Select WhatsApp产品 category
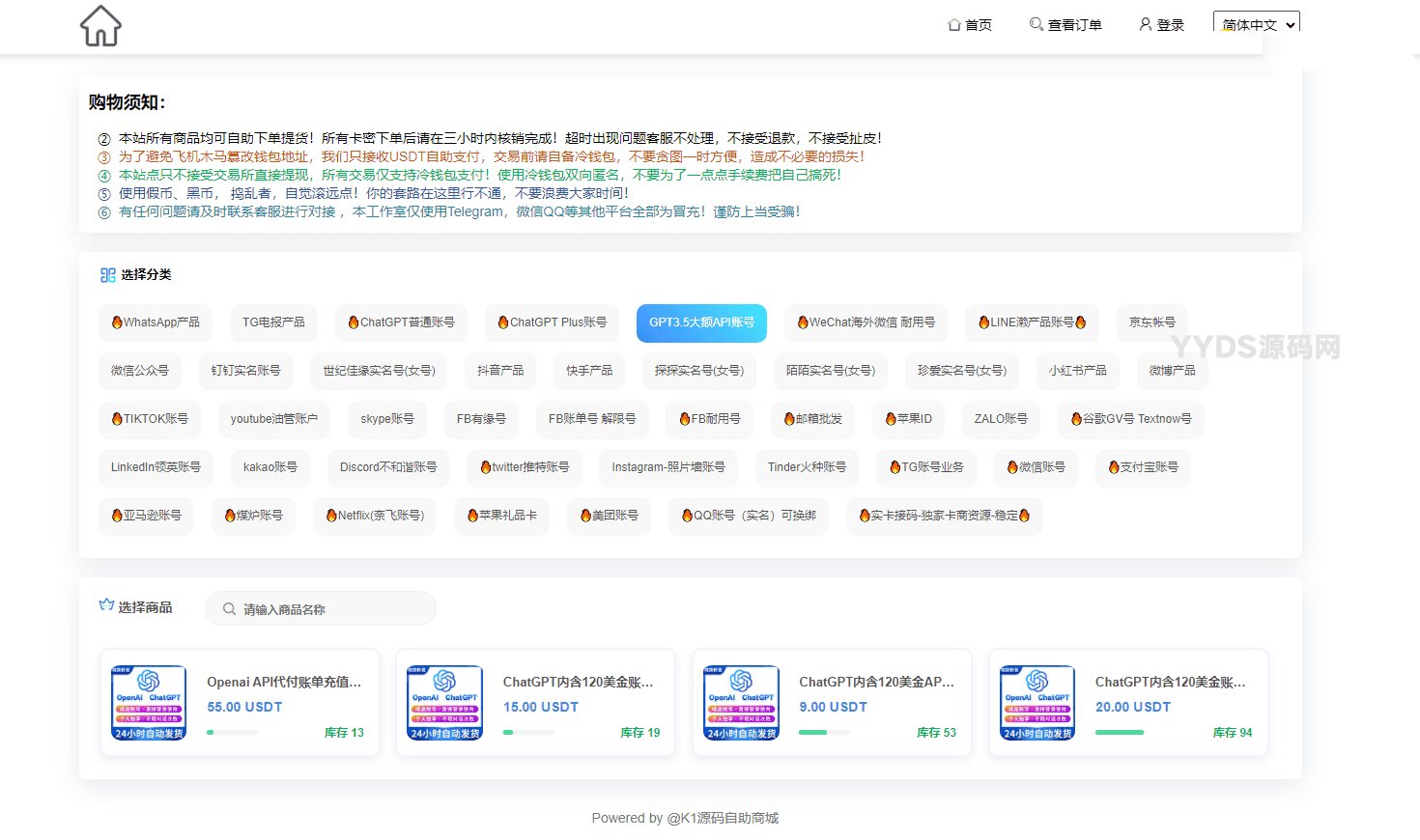The width and height of the screenshot is (1420, 840). pos(155,322)
